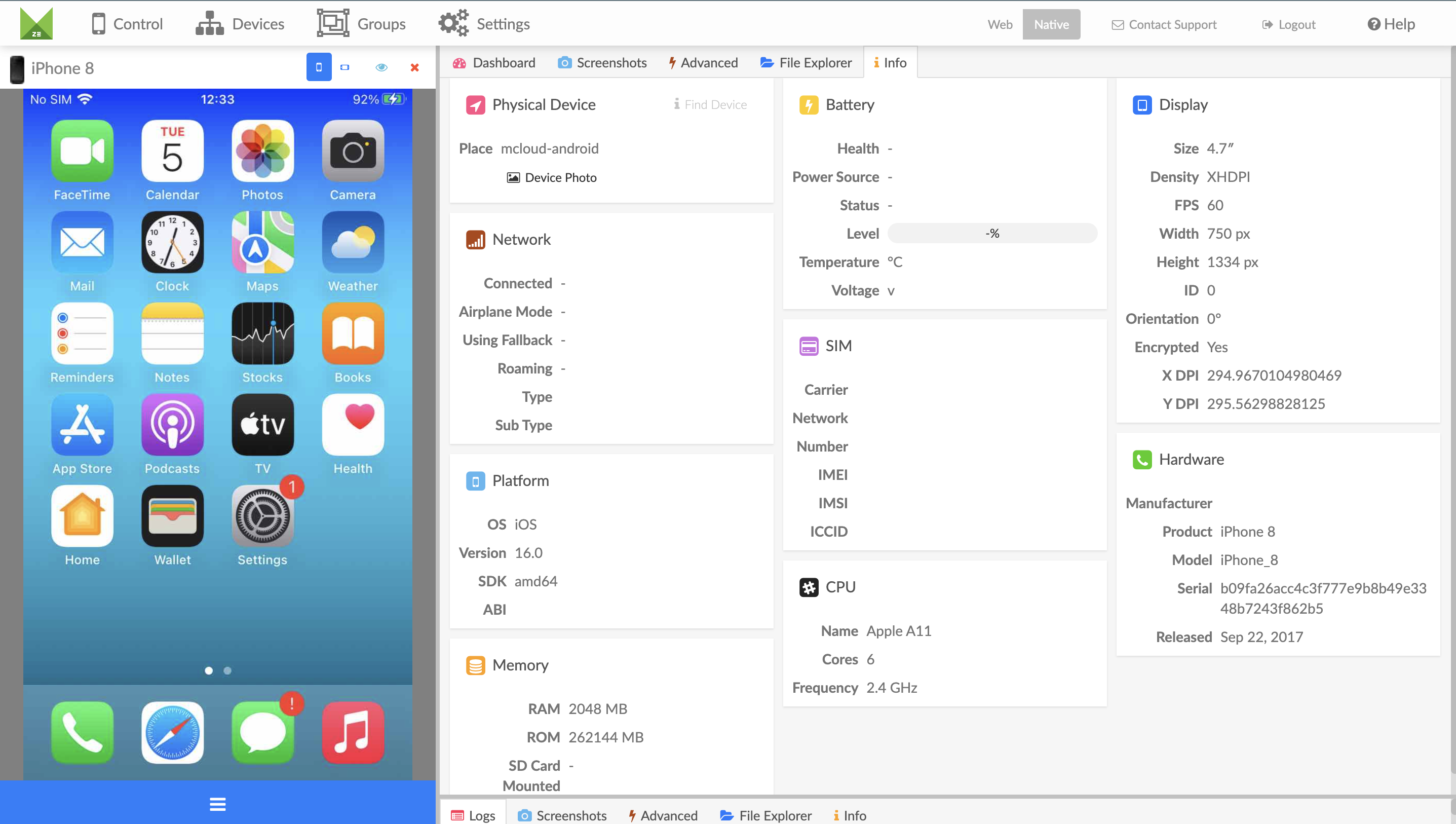This screenshot has width=1456, height=824.
Task: Open the FaceTime app on the iPhone
Action: tap(82, 151)
